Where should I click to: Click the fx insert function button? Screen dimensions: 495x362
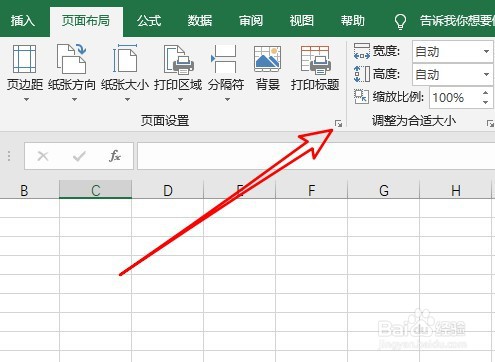pos(115,156)
